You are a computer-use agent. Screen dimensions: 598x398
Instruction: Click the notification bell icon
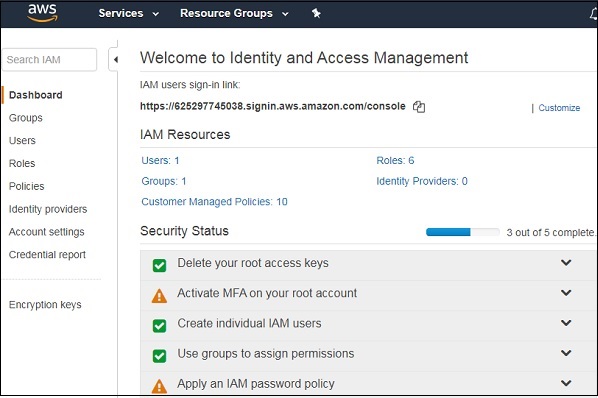click(593, 14)
